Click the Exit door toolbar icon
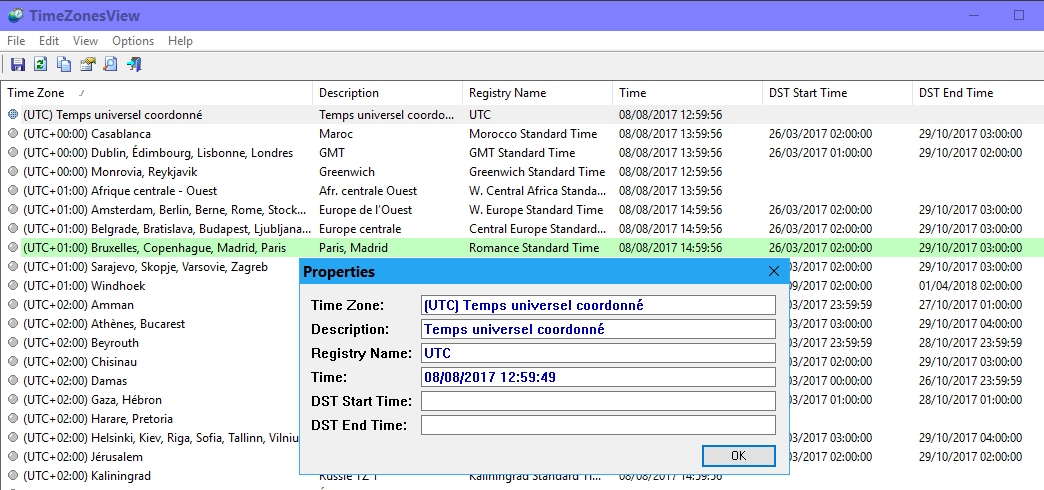 (x=134, y=65)
